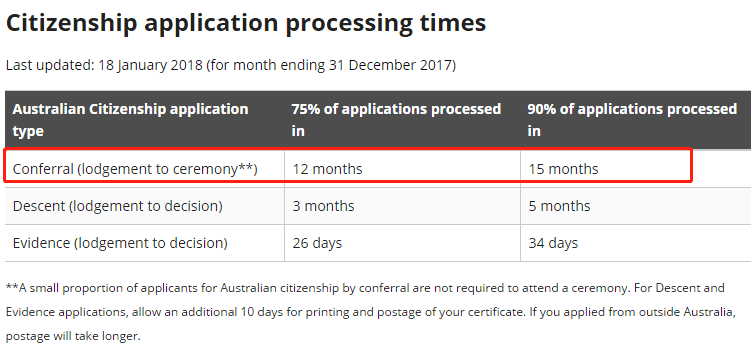The height and width of the screenshot is (361, 751).
Task: Click the 75% of applications processed header
Action: (x=396, y=120)
